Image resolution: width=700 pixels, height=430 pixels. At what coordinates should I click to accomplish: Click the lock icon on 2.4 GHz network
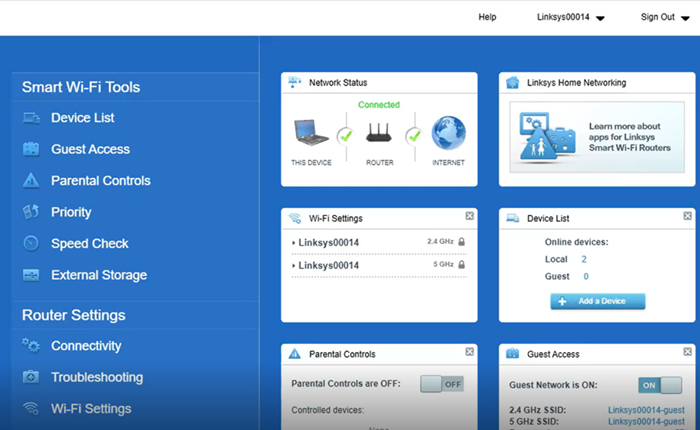click(462, 242)
